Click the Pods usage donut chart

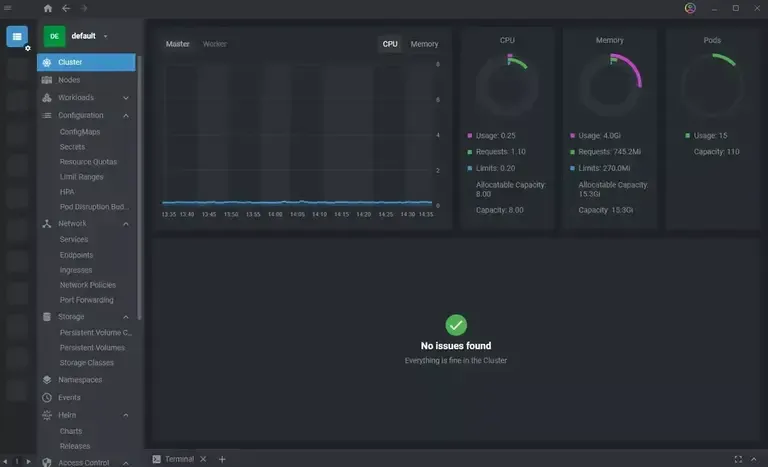tap(712, 85)
